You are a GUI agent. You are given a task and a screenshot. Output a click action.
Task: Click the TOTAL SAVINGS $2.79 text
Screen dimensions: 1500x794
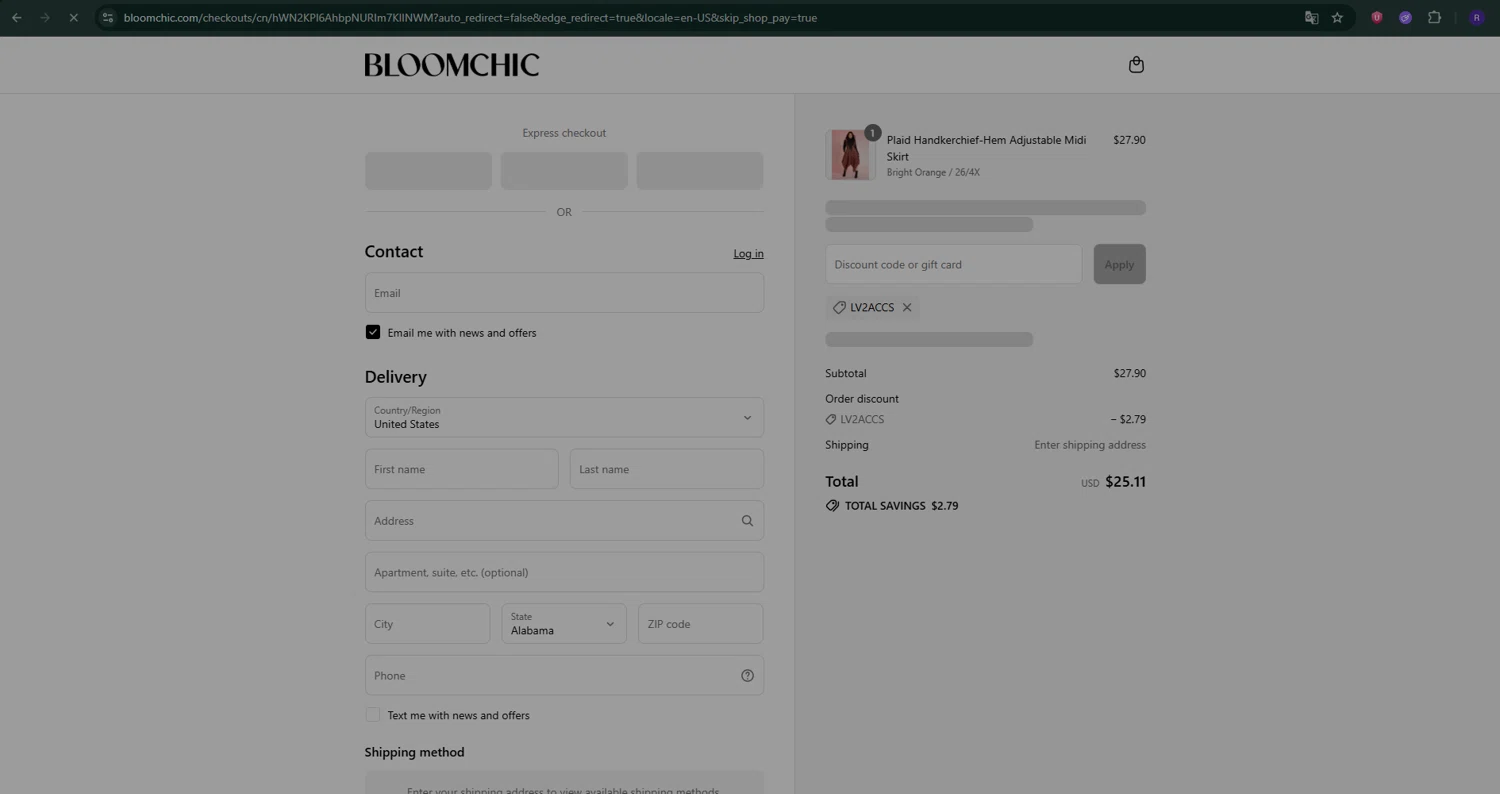click(901, 506)
